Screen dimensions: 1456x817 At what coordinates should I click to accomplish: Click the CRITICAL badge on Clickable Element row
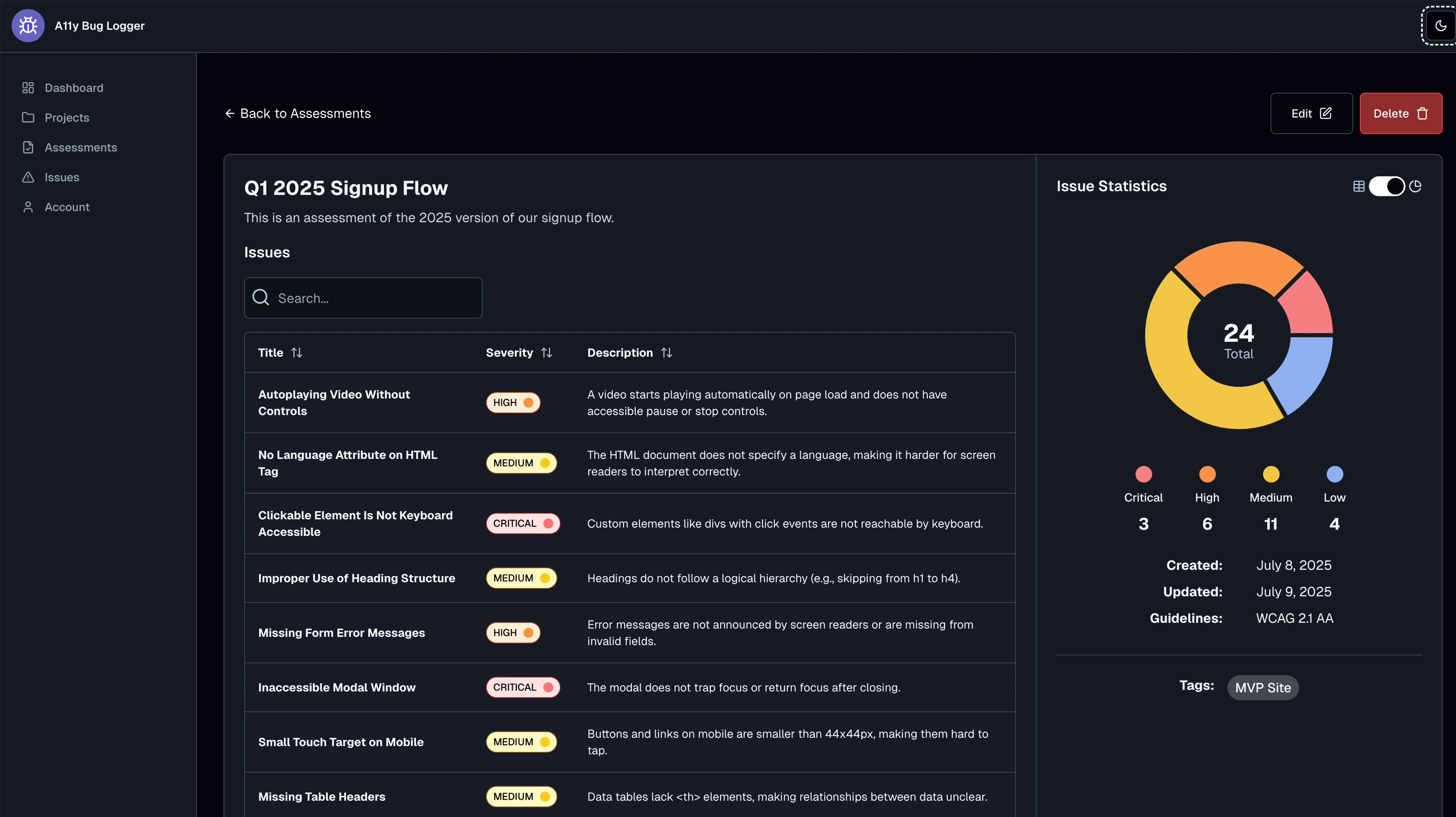coord(524,524)
